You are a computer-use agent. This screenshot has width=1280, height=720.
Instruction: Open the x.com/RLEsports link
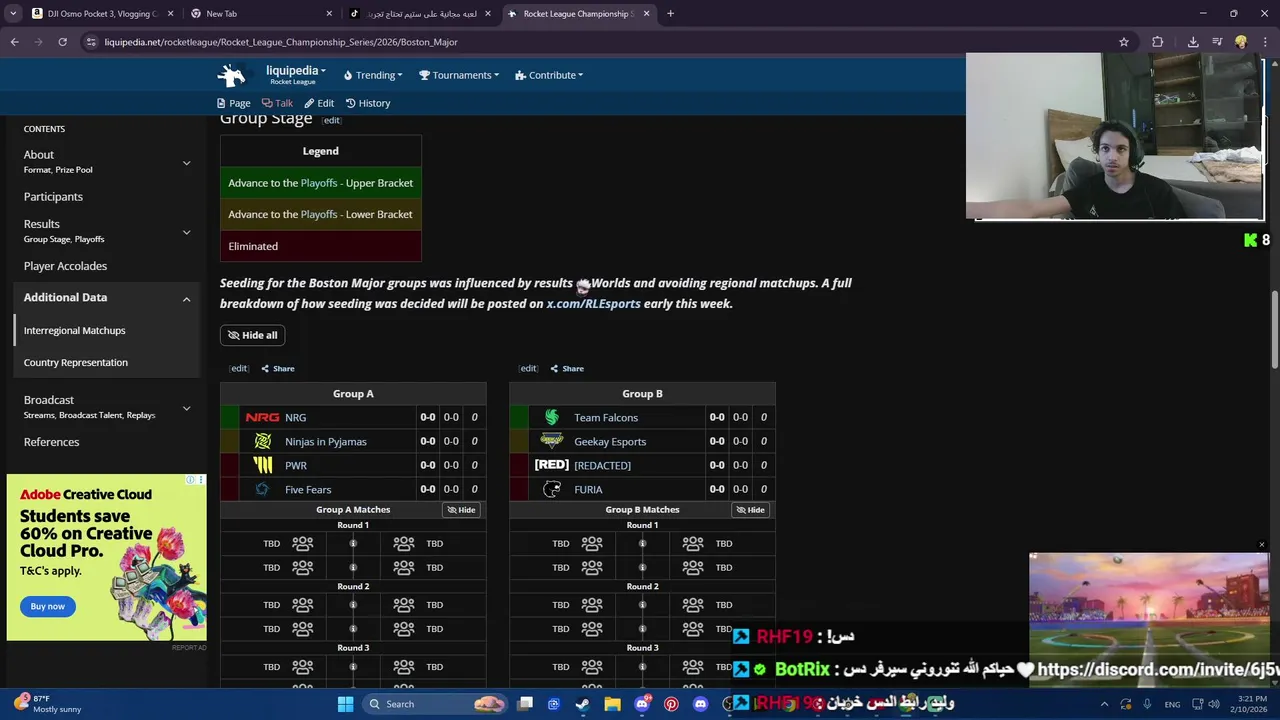593,304
